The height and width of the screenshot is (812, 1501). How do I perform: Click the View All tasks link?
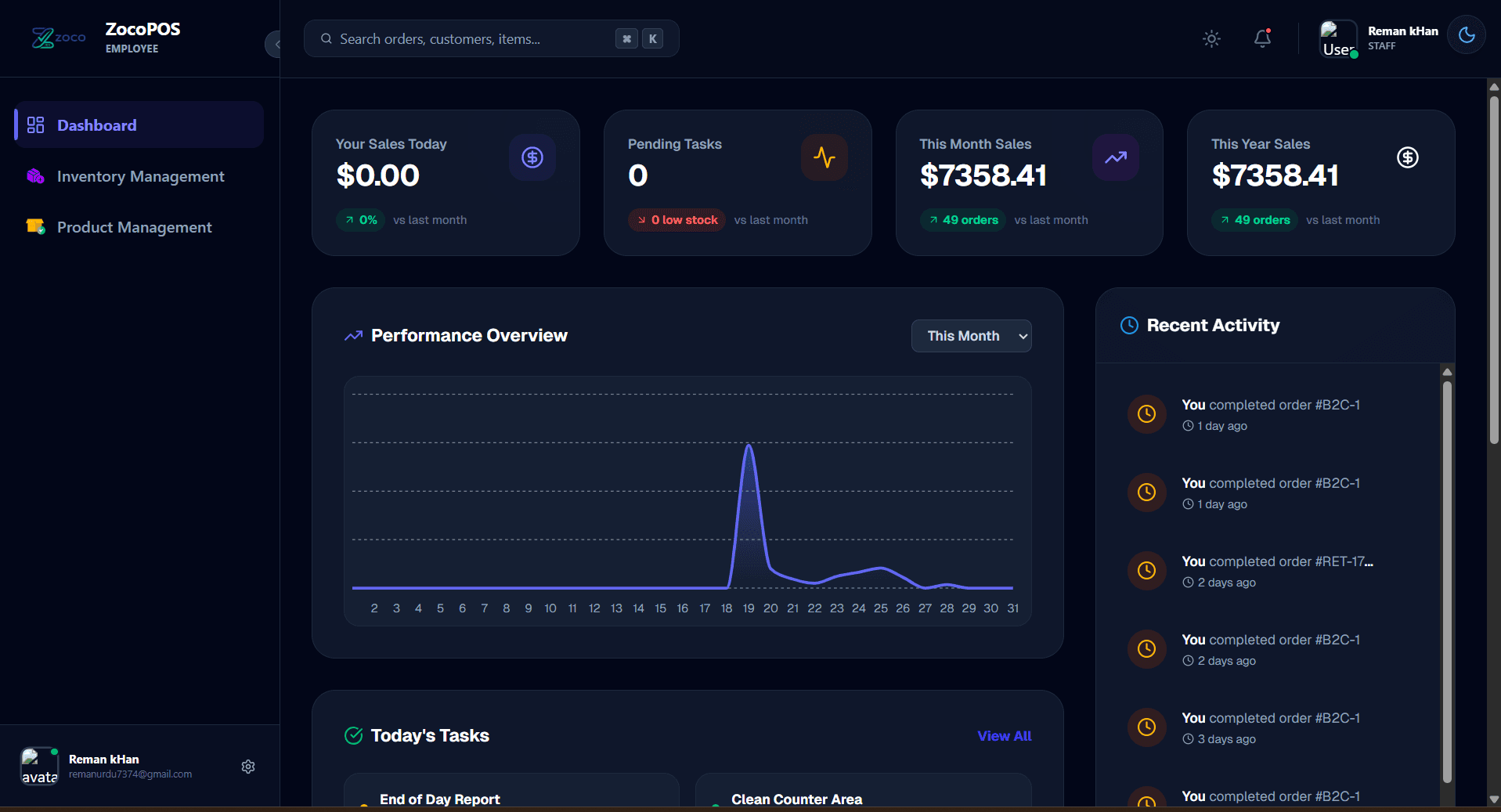(1005, 736)
